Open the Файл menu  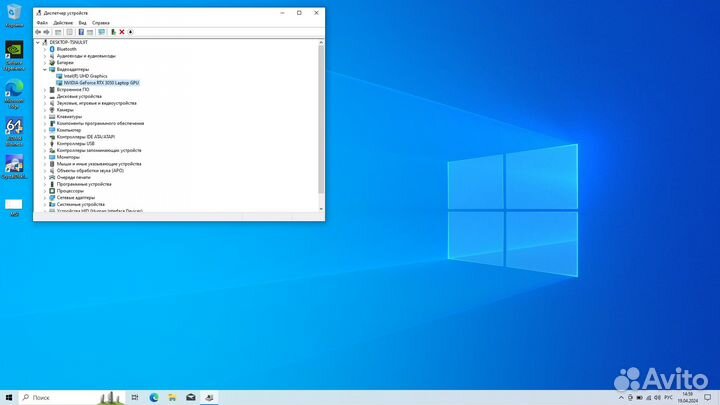[x=41, y=22]
